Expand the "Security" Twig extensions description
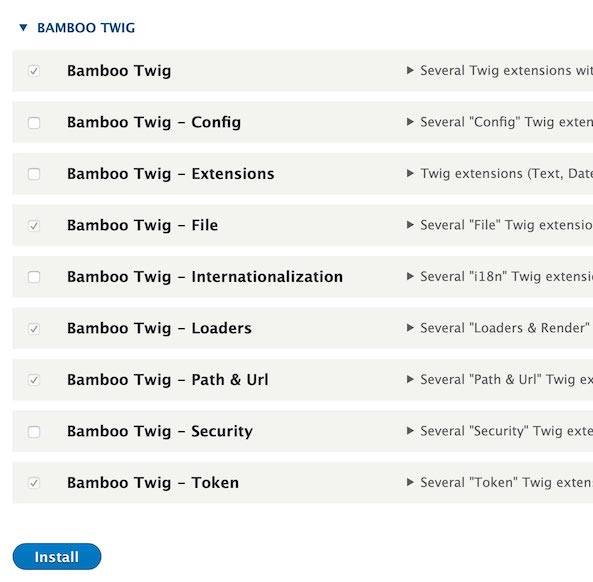This screenshot has width=593, height=582. click(x=410, y=430)
